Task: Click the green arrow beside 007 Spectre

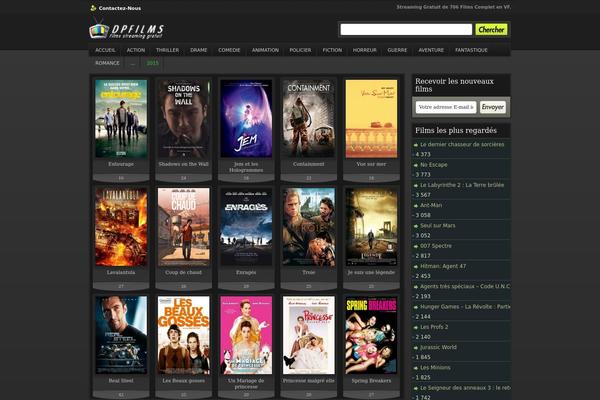Action: tap(416, 247)
